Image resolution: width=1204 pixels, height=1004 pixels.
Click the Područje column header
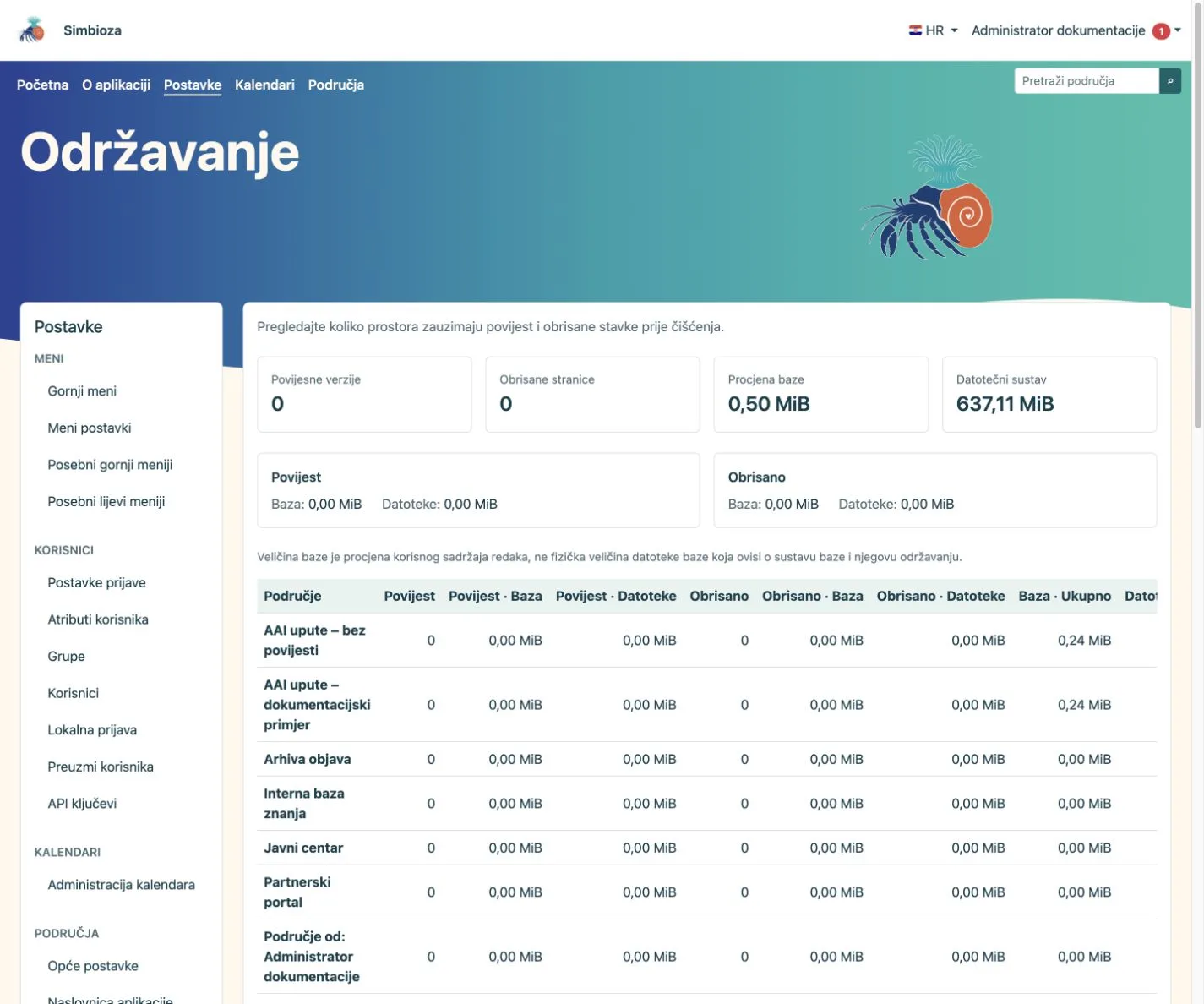(292, 596)
